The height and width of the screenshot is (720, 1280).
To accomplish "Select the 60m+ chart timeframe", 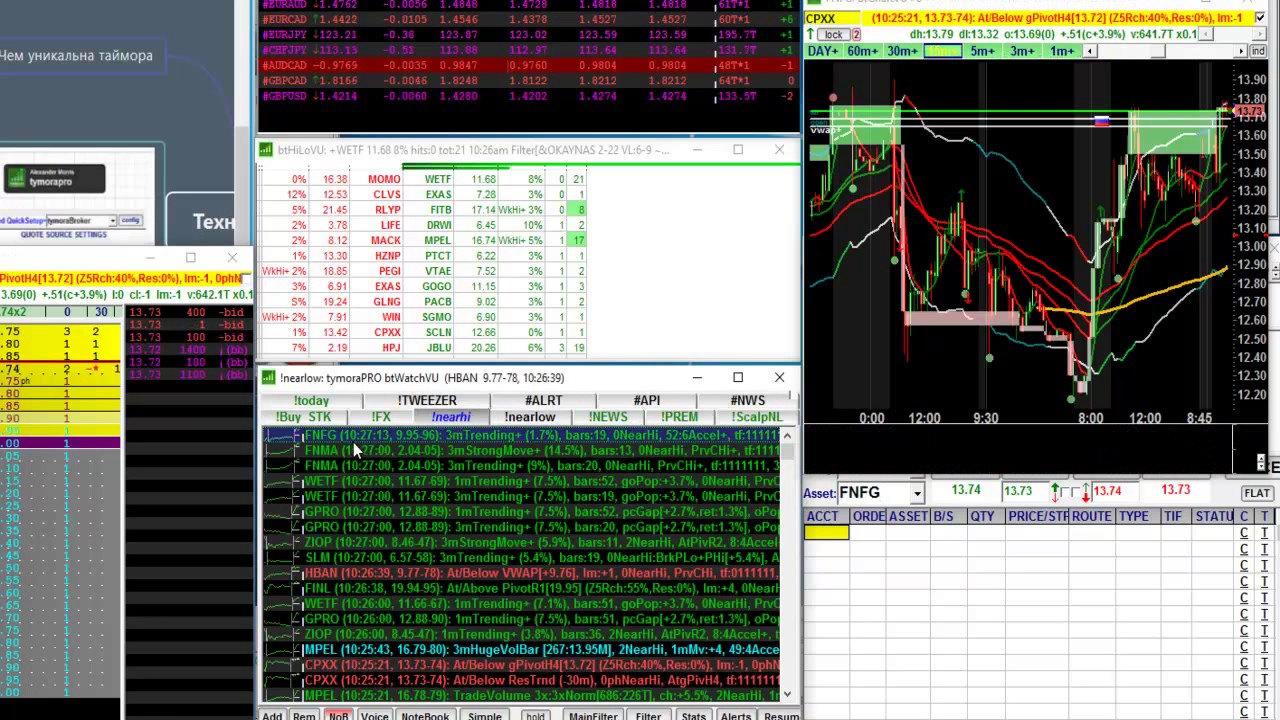I will coord(862,51).
